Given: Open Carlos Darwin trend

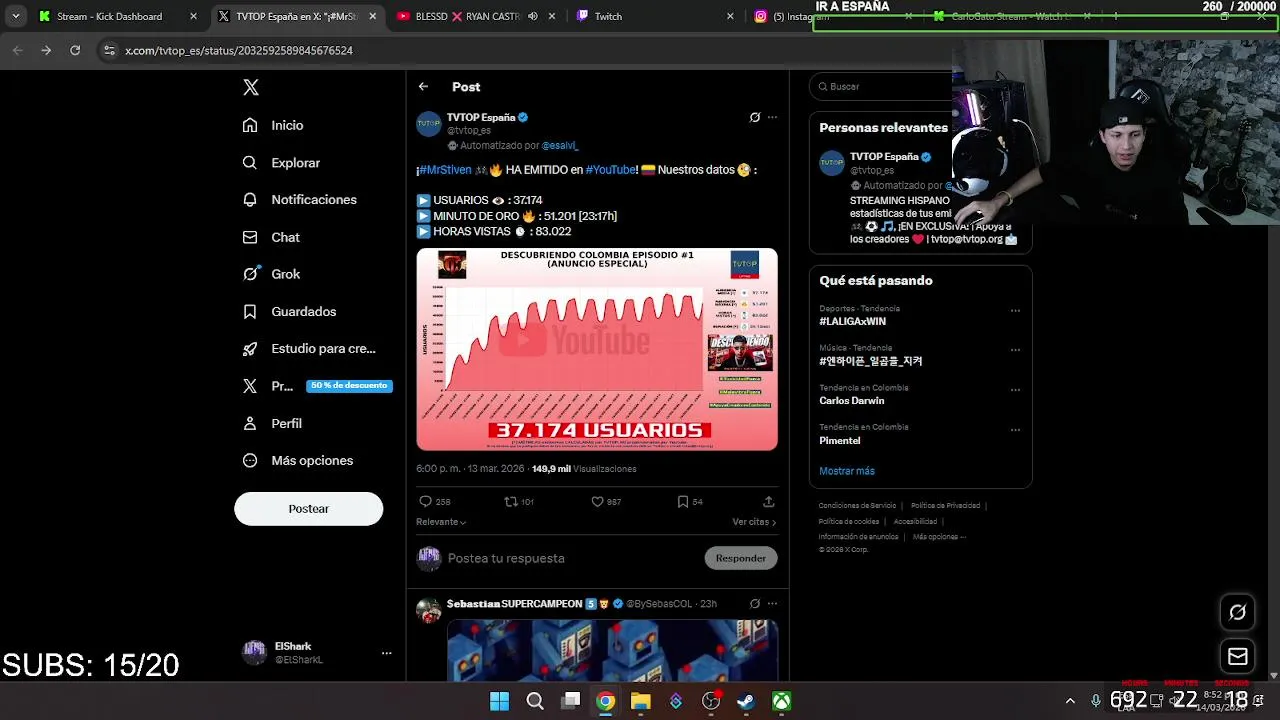Looking at the screenshot, I should [851, 401].
